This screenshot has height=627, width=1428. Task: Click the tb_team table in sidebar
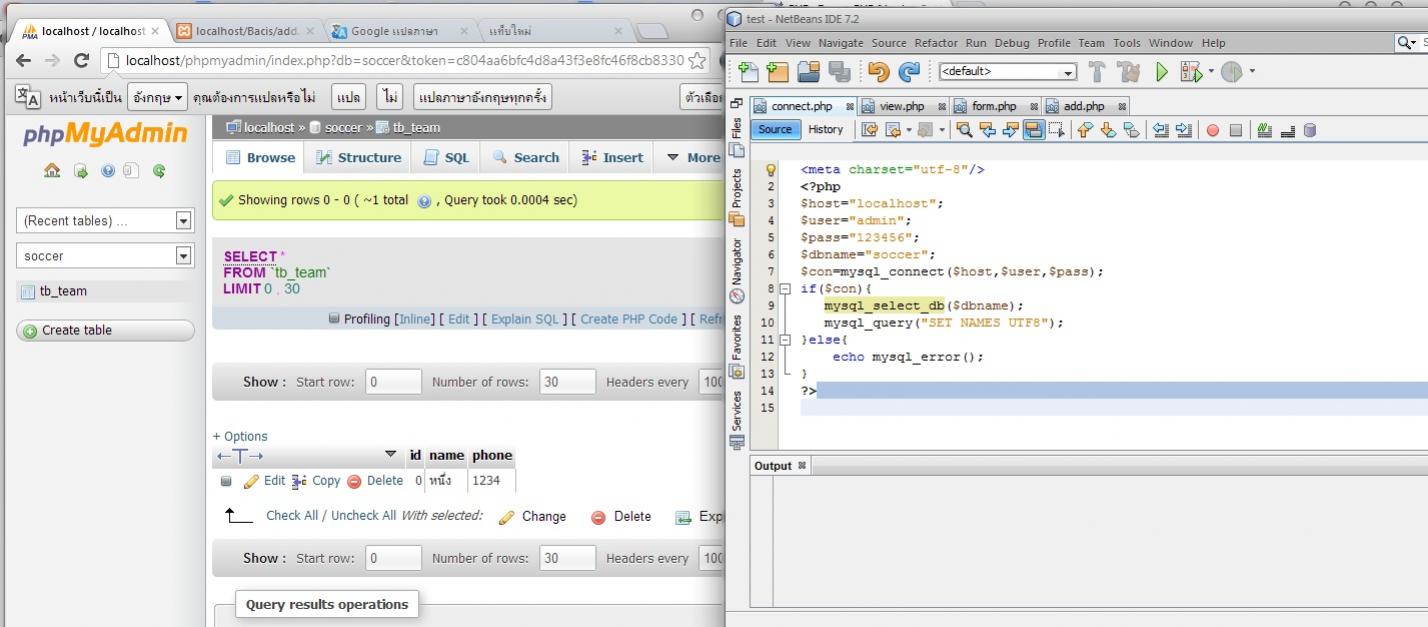click(x=63, y=291)
